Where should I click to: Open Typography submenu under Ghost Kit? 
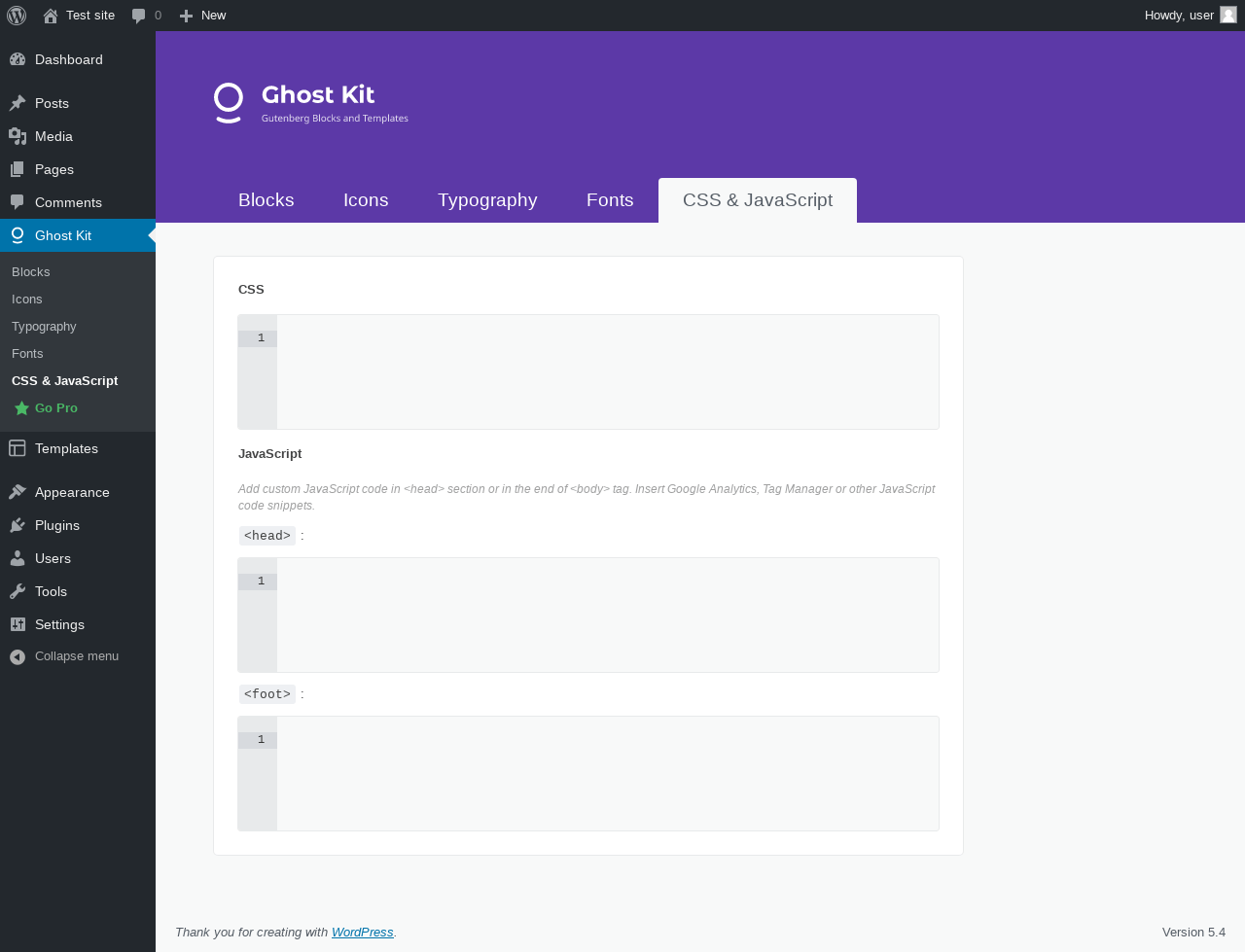click(x=78, y=327)
